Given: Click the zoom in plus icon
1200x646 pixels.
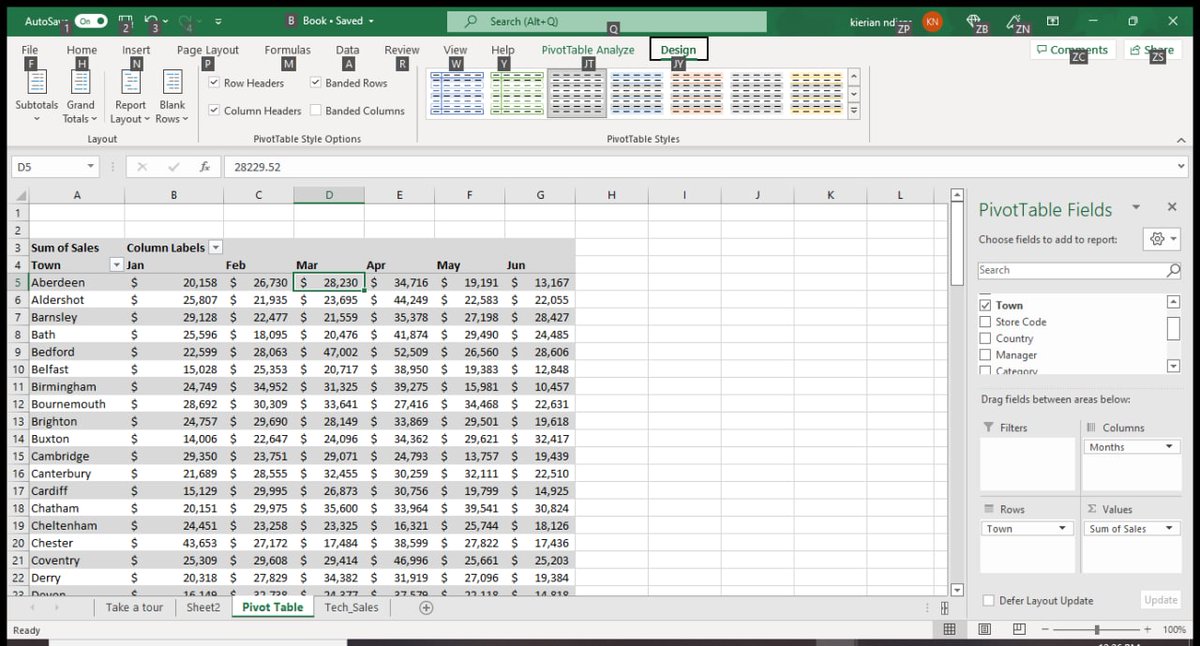Looking at the screenshot, I should click(1147, 629).
